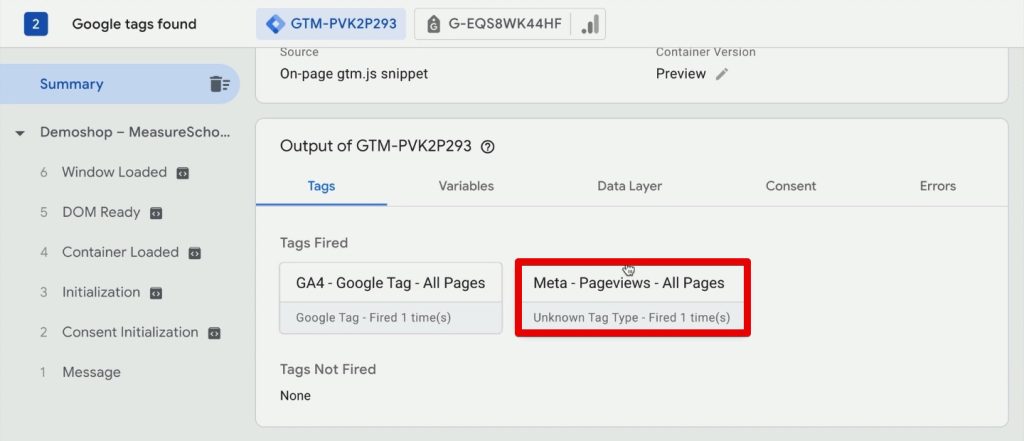Click the Container Version label

705,52
